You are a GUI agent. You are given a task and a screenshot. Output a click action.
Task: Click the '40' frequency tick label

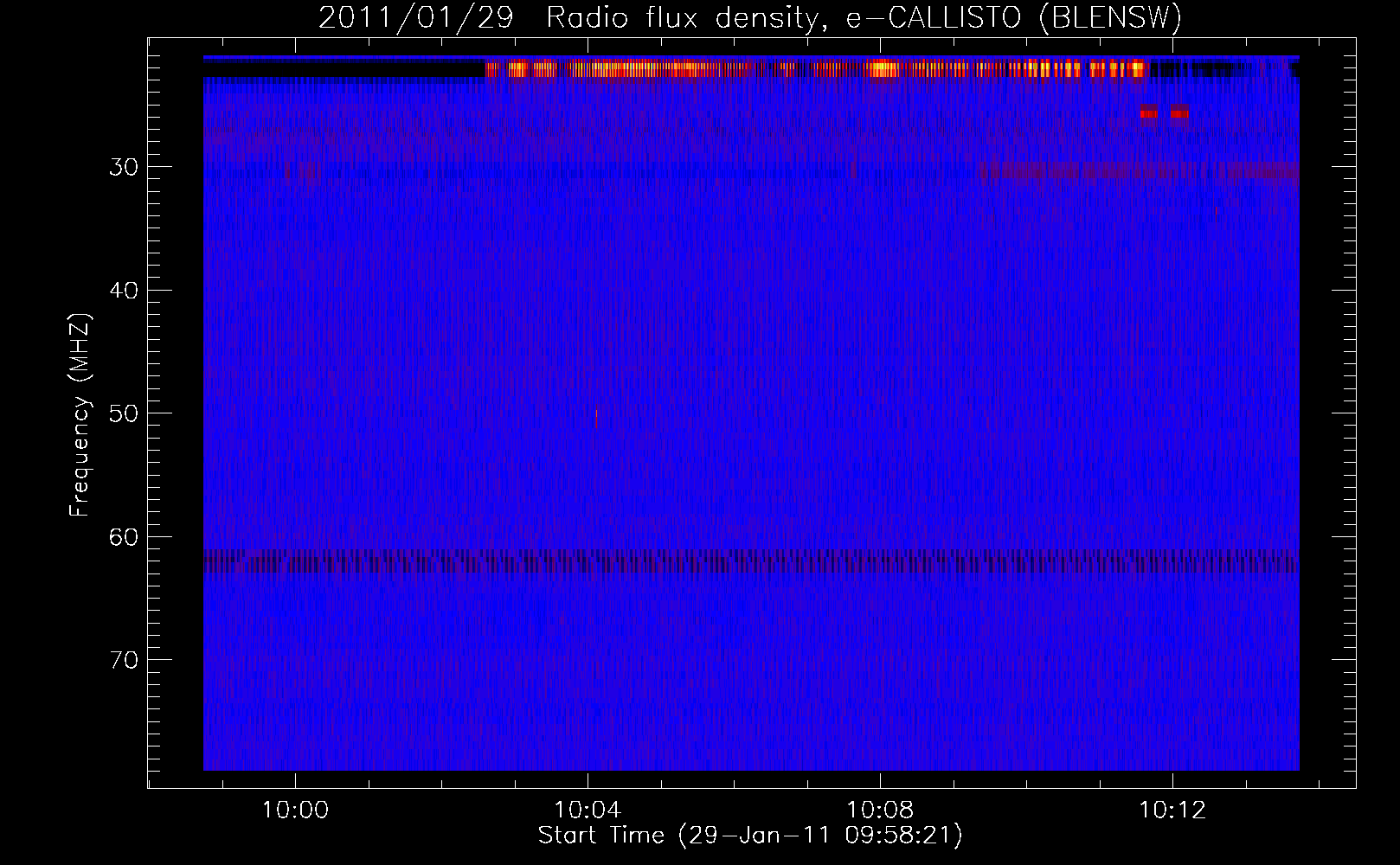[x=124, y=291]
